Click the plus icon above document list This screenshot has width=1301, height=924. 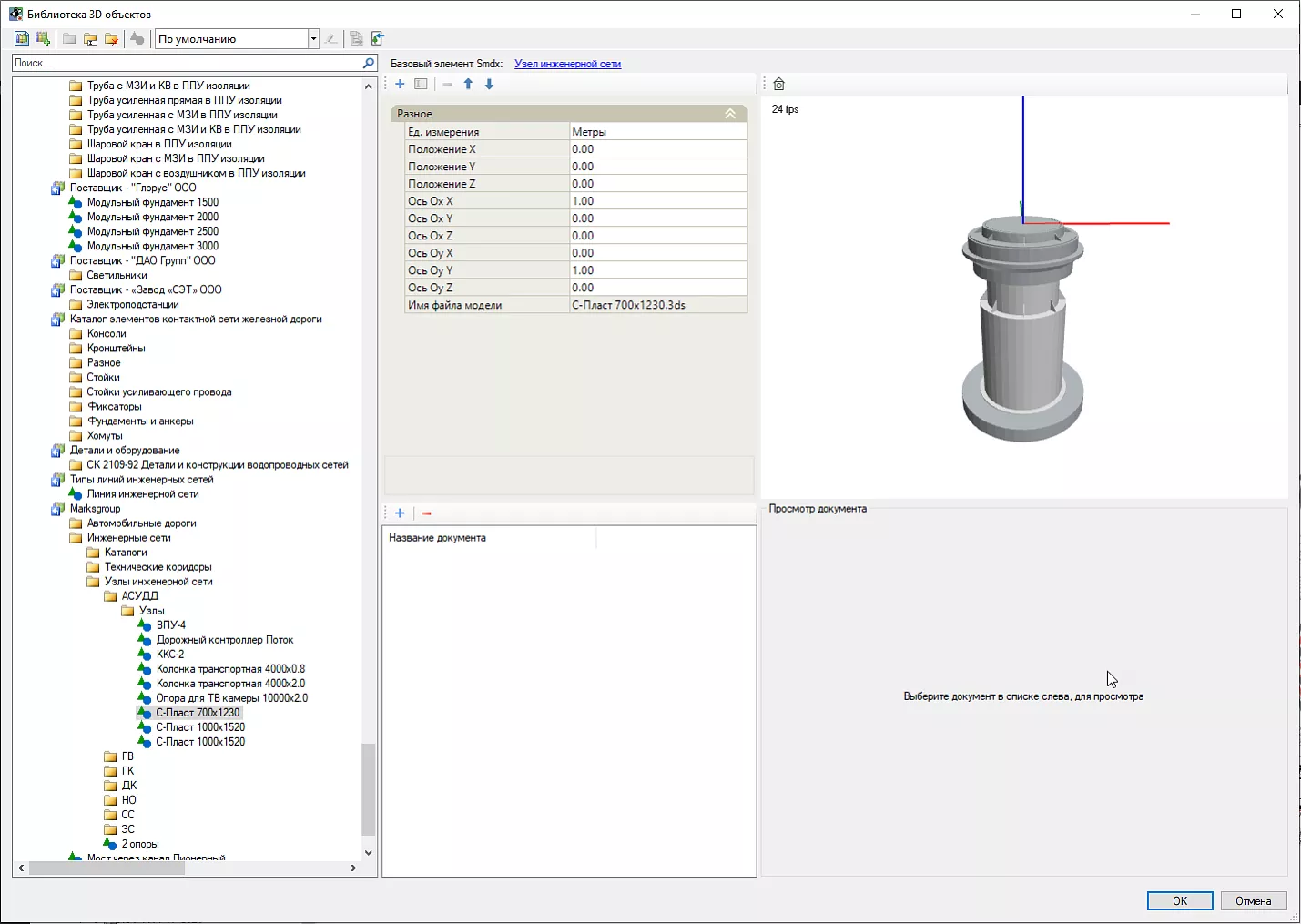coord(400,513)
